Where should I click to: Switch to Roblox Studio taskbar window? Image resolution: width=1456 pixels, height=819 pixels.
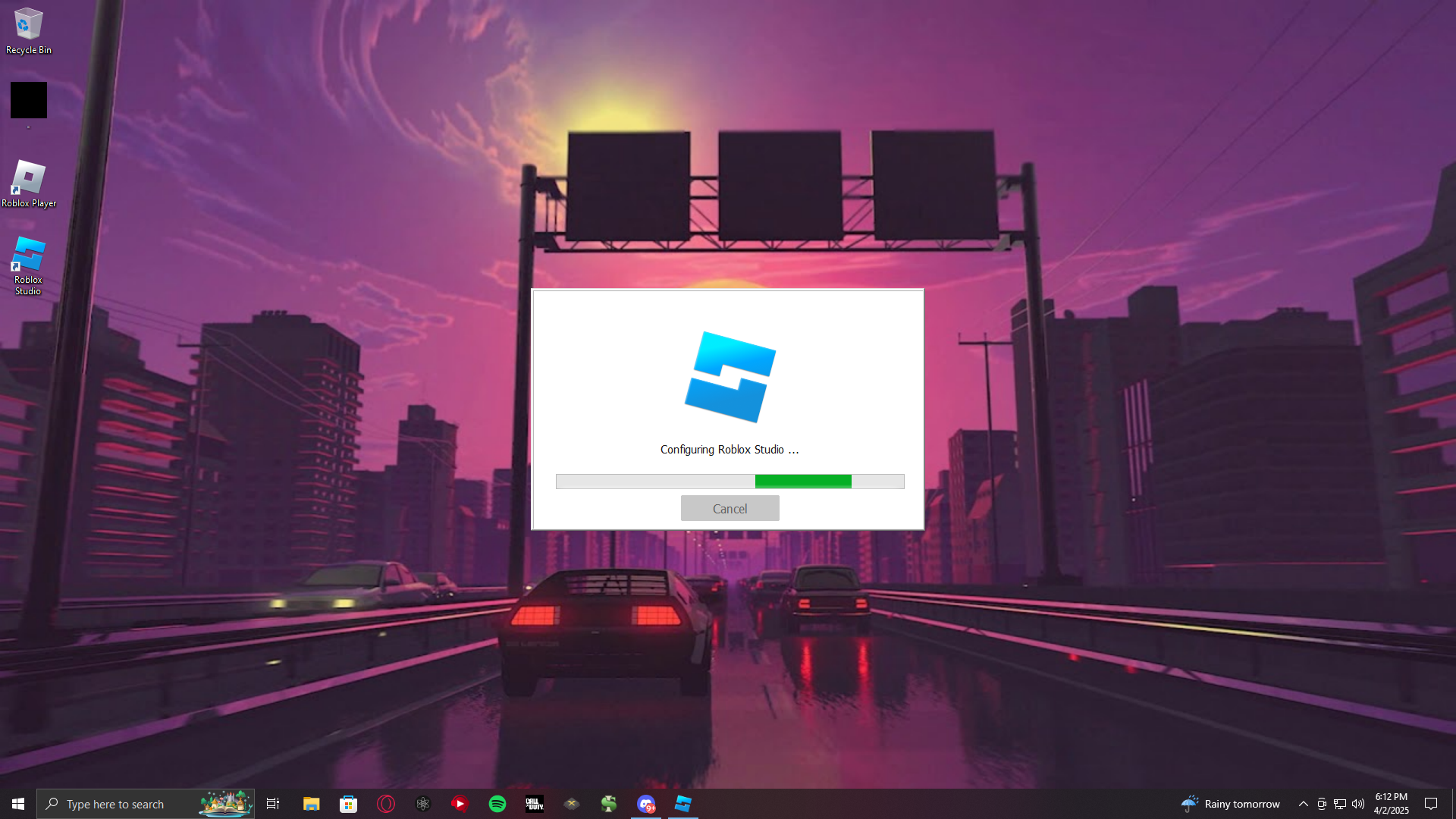coord(683,804)
